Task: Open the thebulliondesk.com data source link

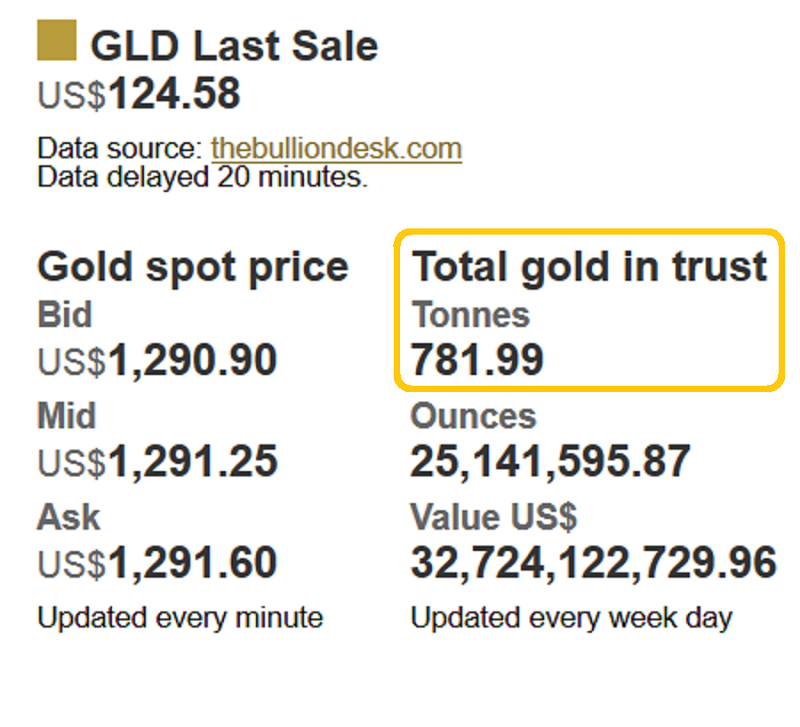Action: [x=336, y=150]
